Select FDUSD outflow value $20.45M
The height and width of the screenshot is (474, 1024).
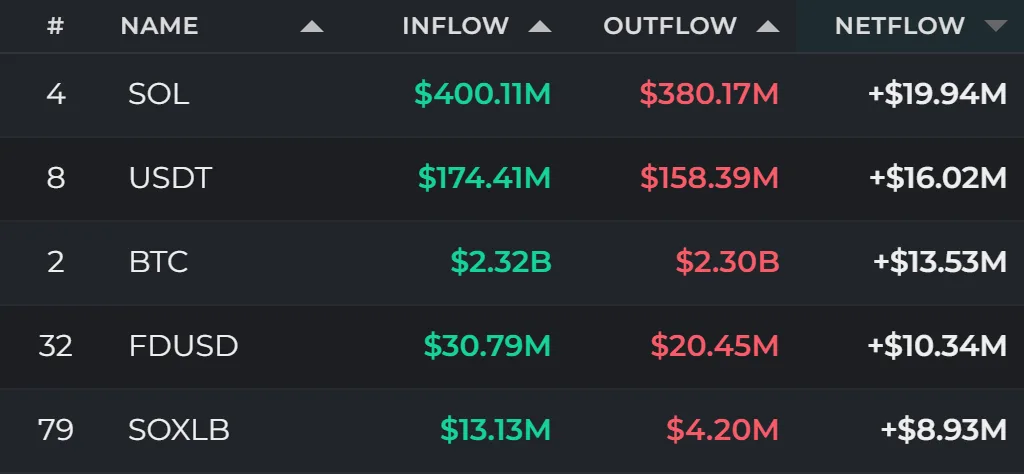tap(715, 346)
